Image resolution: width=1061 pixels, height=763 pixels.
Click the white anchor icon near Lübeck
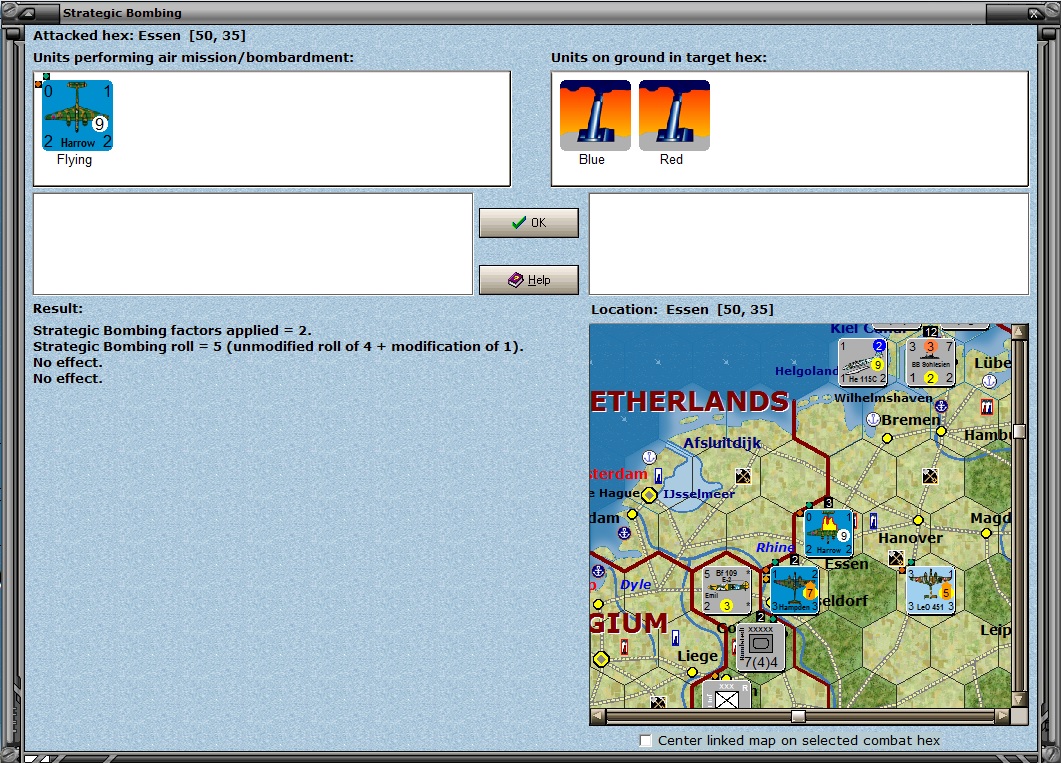[989, 381]
